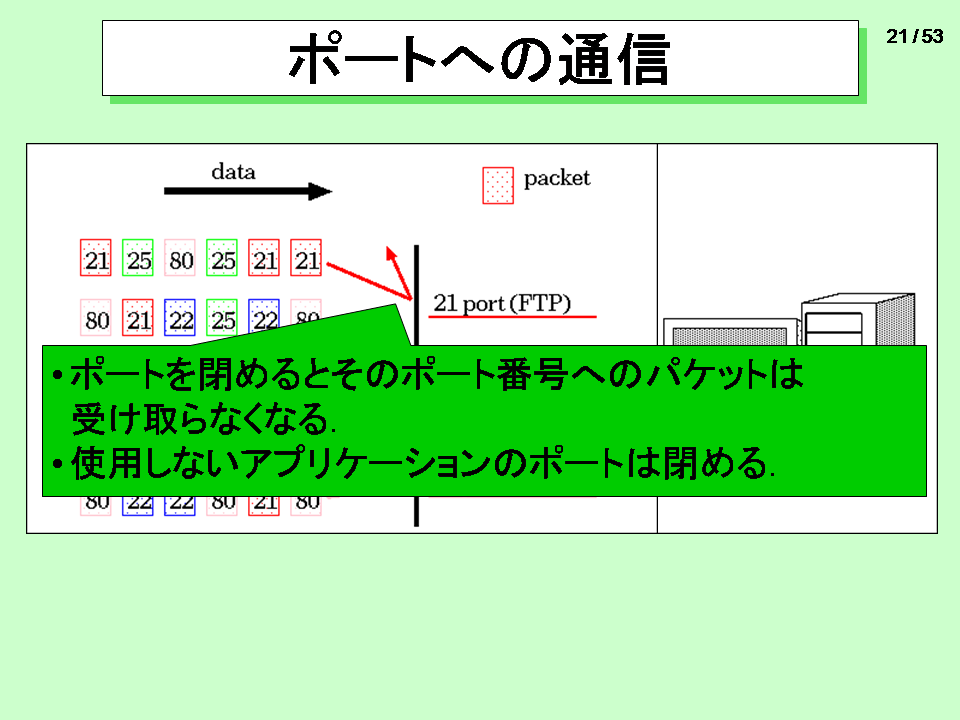
Task: Select the pink 80 packet in top row
Action: [x=180, y=258]
